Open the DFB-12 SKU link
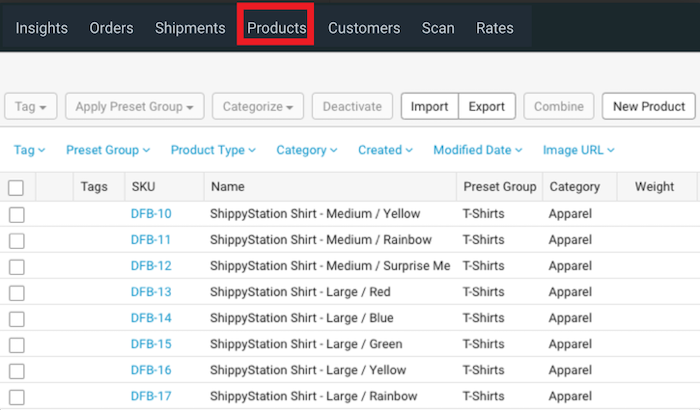The image size is (700, 410). 151,266
